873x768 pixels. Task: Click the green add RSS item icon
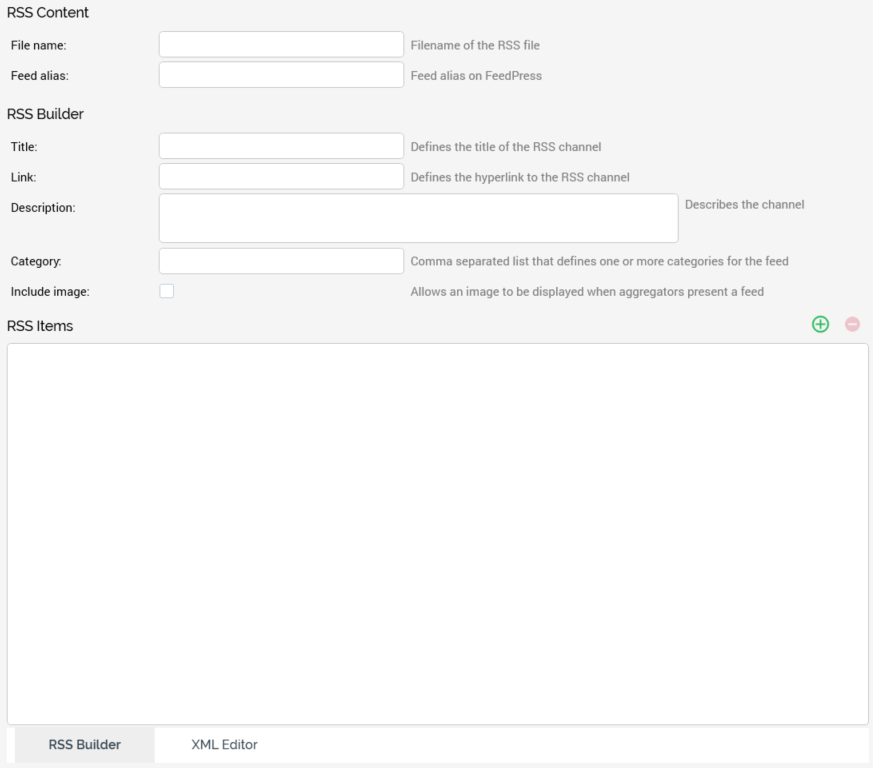[820, 324]
